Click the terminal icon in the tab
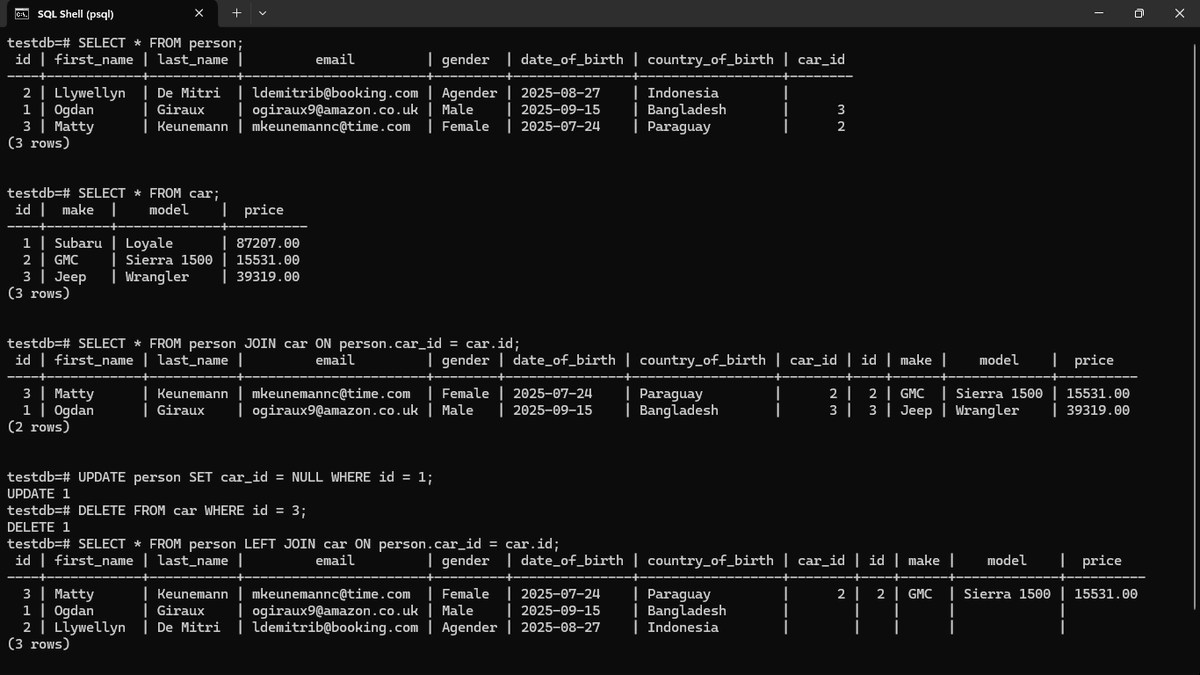 click(21, 13)
